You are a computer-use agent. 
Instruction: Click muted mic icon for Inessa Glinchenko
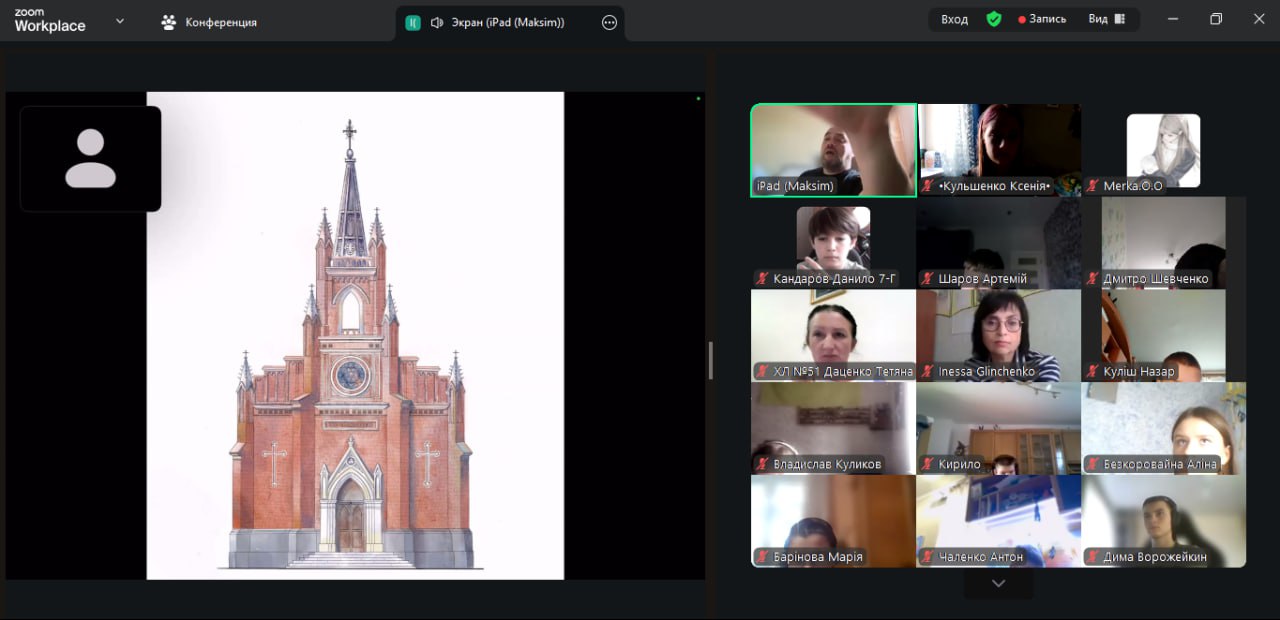click(928, 372)
